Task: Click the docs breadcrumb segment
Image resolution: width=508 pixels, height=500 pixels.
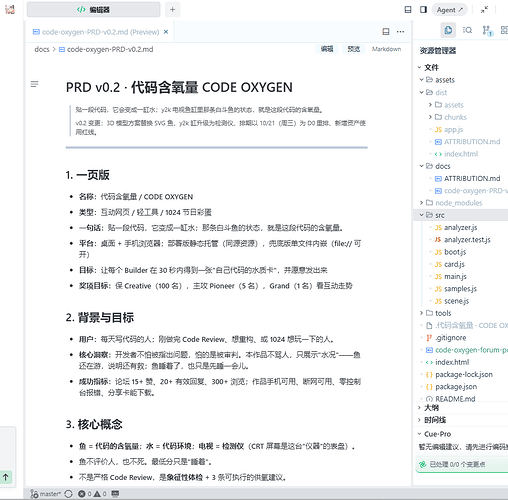Action: (x=42, y=49)
